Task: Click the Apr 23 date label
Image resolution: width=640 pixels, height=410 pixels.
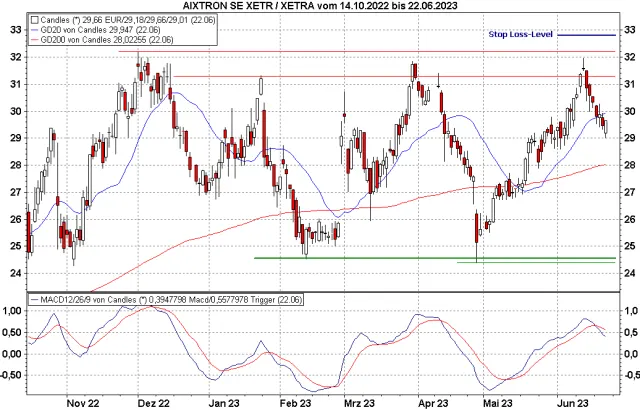Action: coord(433,403)
